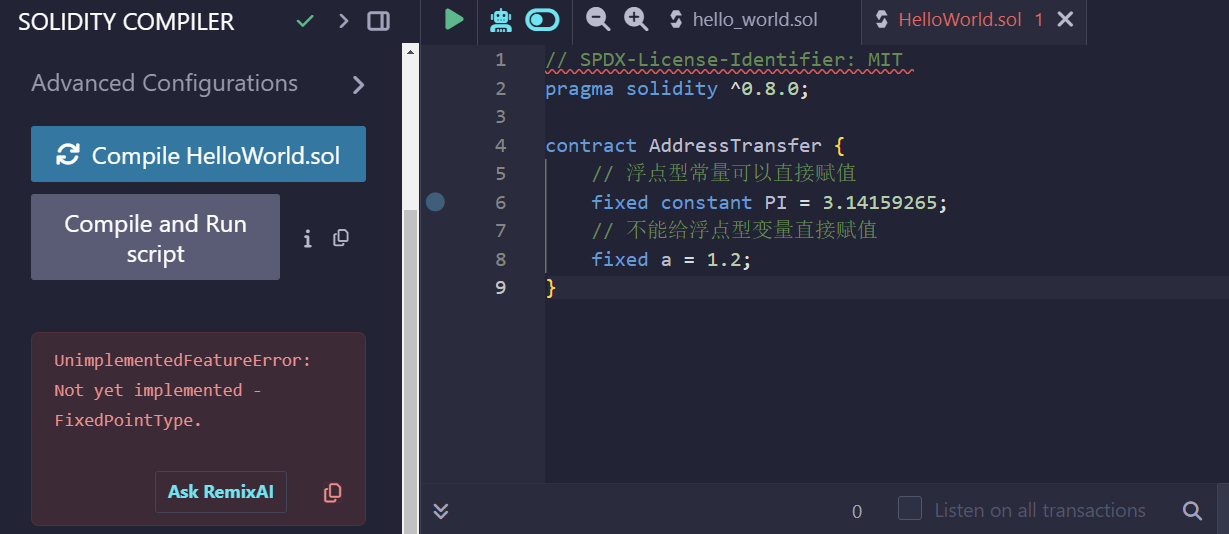Viewport: 1229px width, 534px height.
Task: Toggle the side panel layout icon
Action: [378, 21]
